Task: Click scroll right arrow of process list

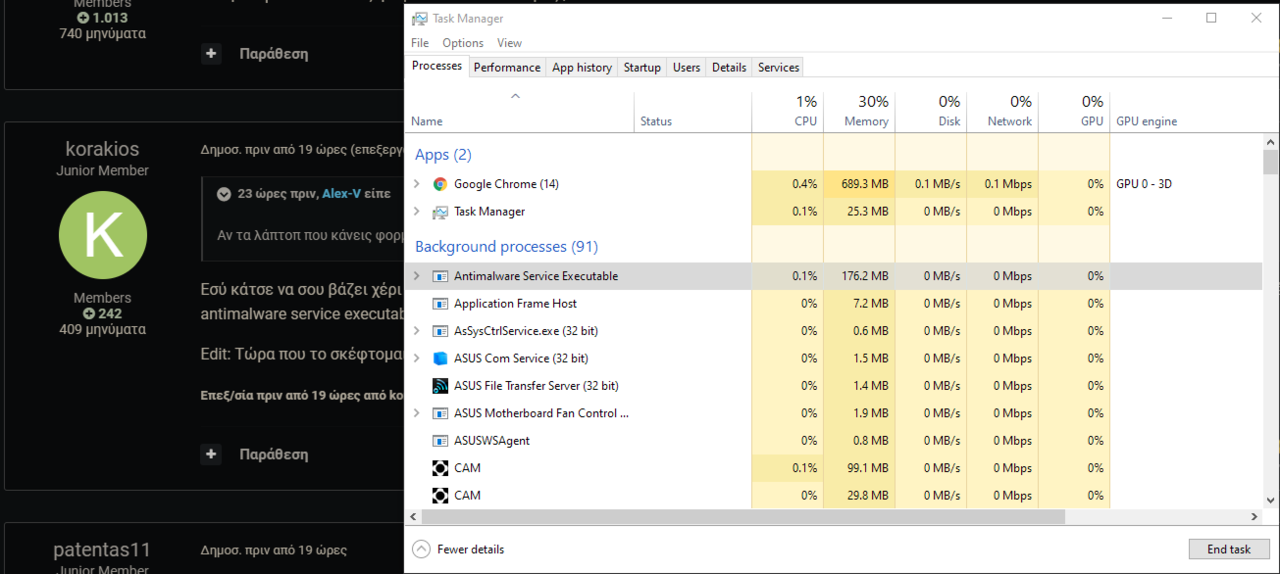Action: pos(1254,517)
